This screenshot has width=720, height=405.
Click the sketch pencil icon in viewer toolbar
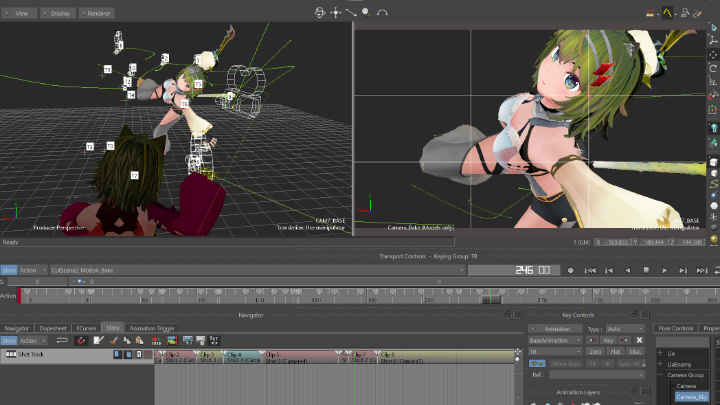tap(698, 13)
